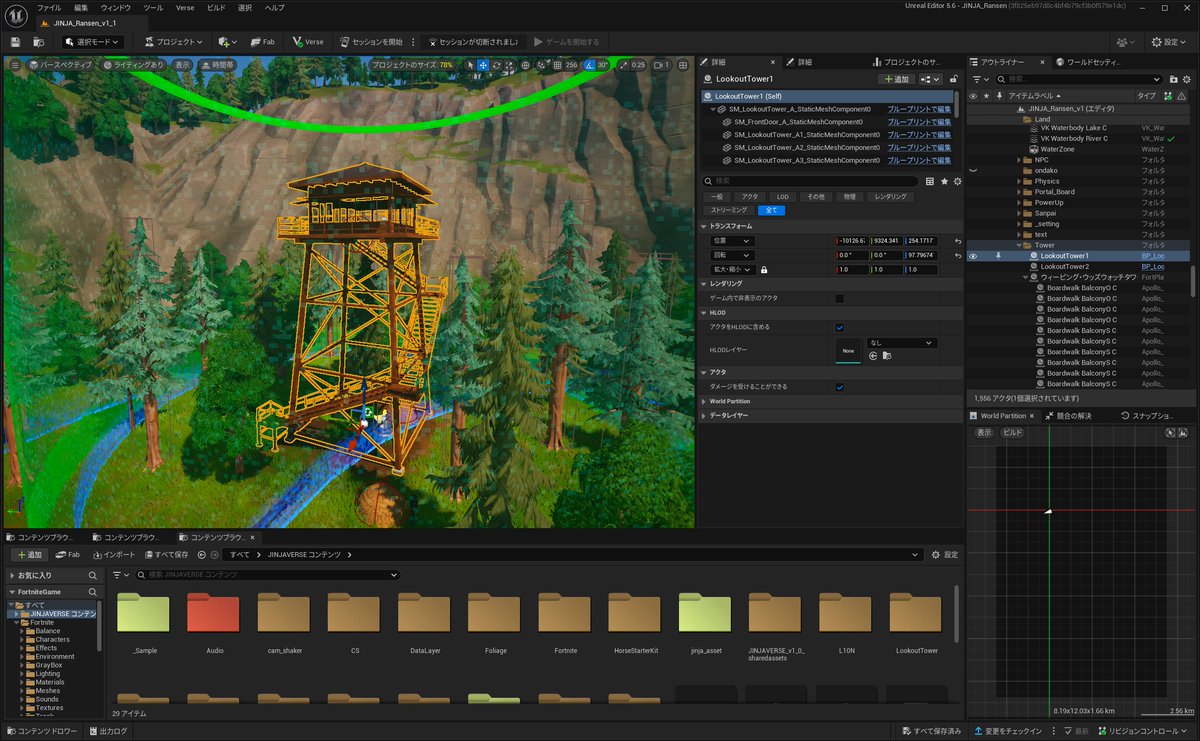1200x741 pixels.
Task: Uncheck the ダメージを受けることができる checkbox
Action: (x=839, y=387)
